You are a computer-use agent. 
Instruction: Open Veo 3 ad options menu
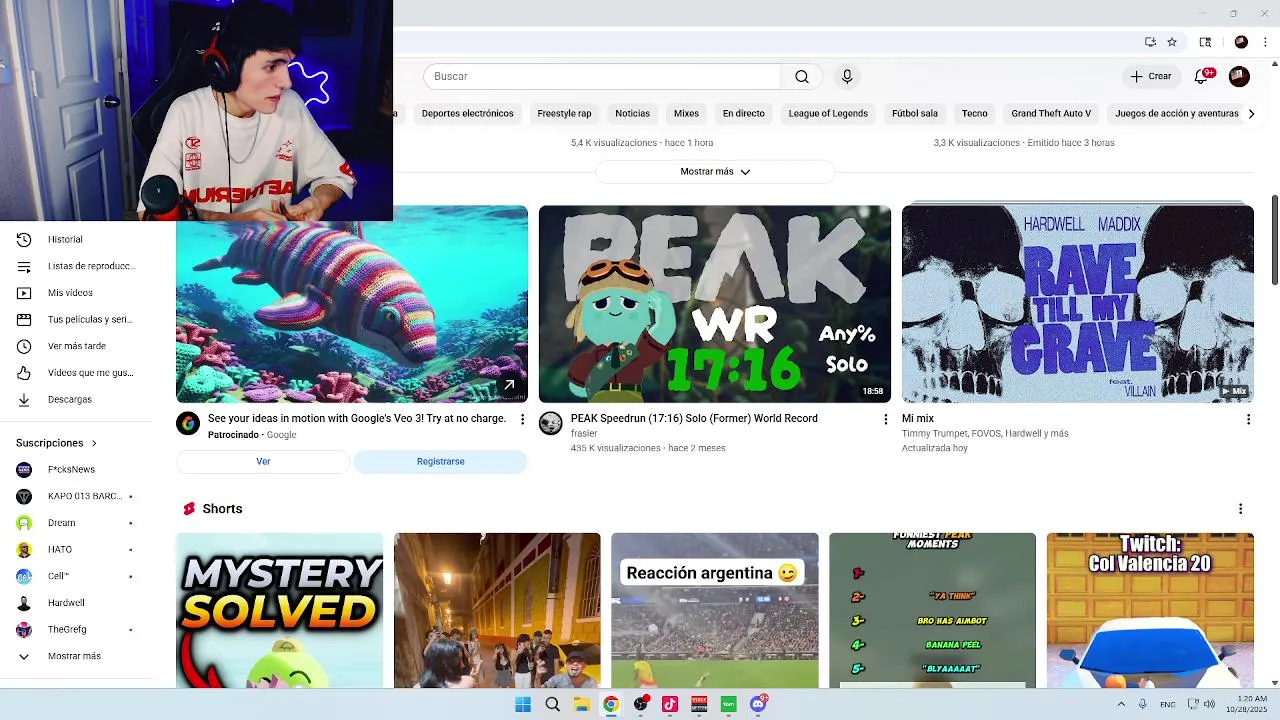522,419
